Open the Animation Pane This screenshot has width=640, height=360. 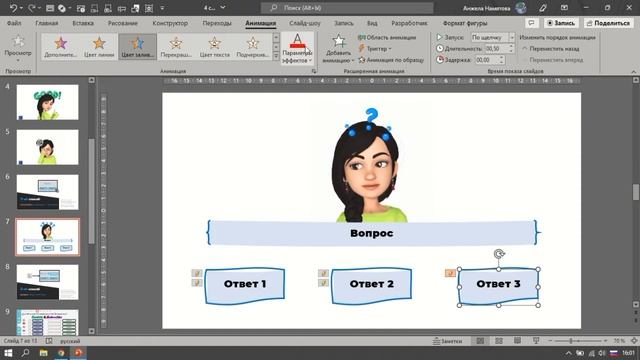(387, 38)
